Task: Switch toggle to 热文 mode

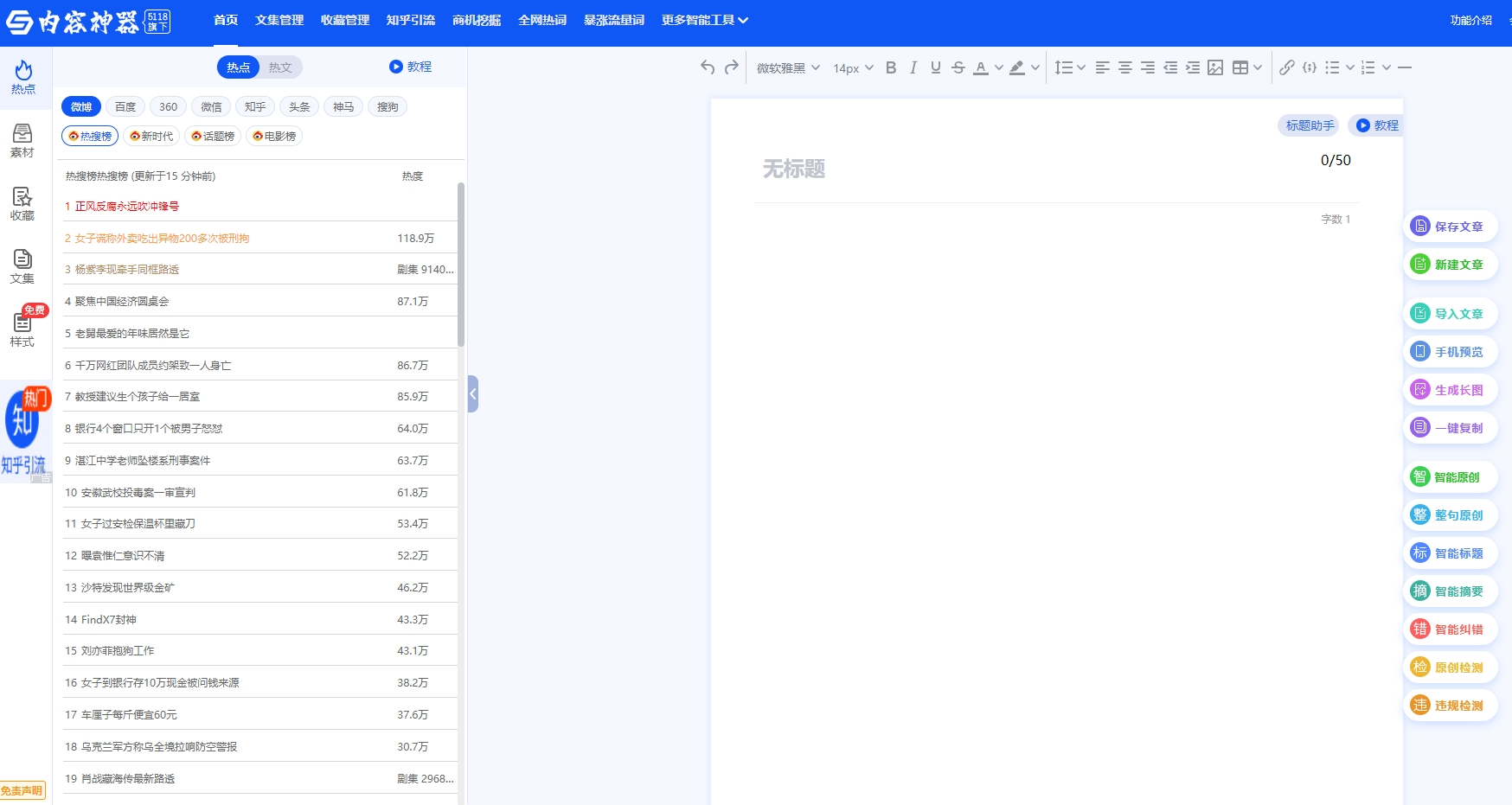Action: click(x=280, y=67)
